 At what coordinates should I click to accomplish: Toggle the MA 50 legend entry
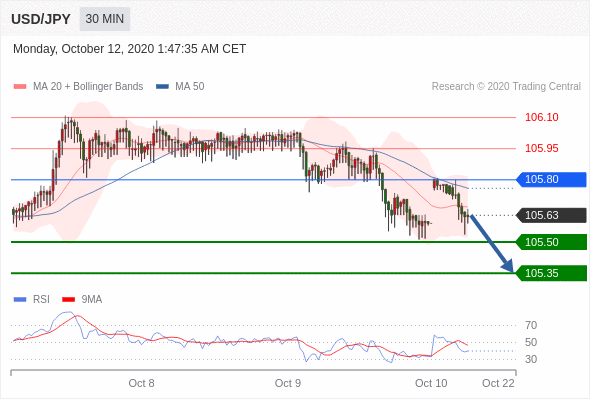[180, 87]
